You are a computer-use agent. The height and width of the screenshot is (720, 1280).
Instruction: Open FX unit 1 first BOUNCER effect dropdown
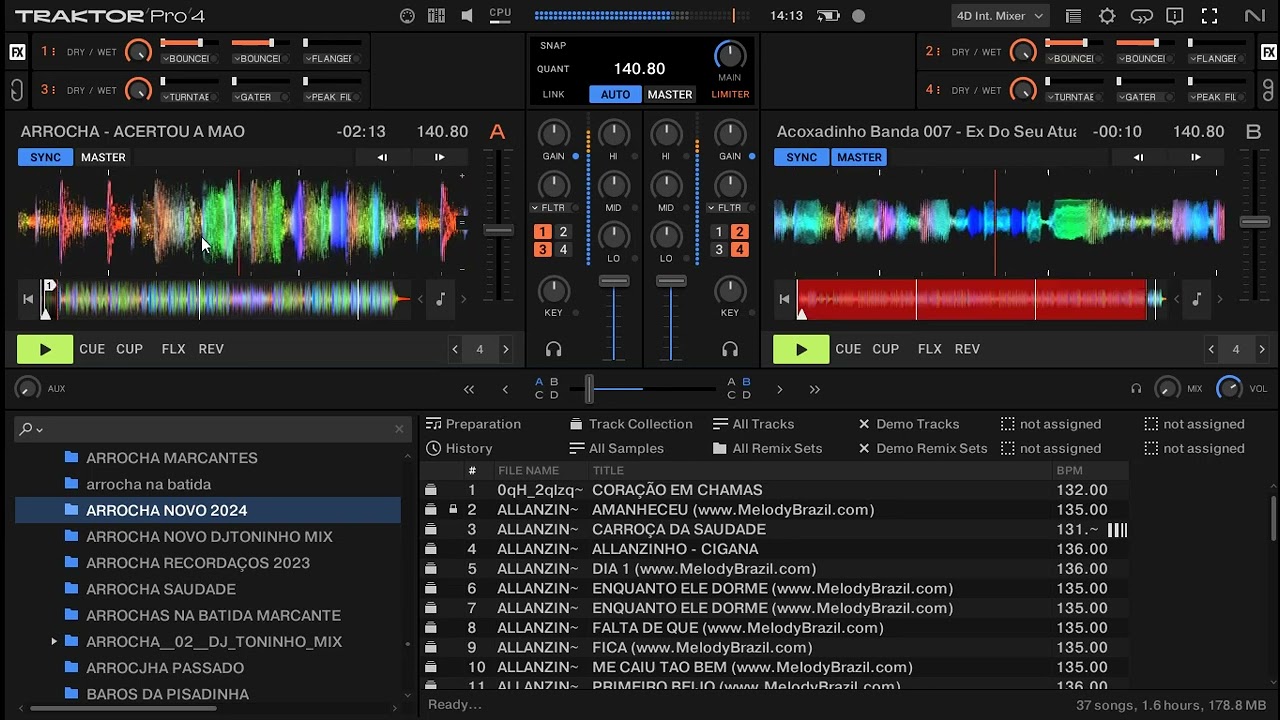coord(187,59)
